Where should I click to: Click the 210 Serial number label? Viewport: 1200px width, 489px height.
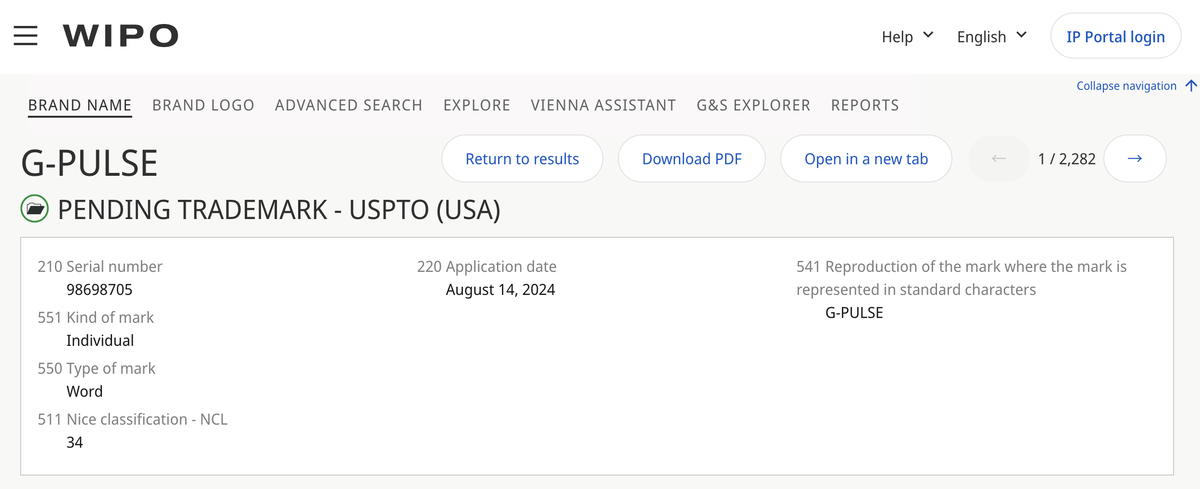(x=100, y=266)
